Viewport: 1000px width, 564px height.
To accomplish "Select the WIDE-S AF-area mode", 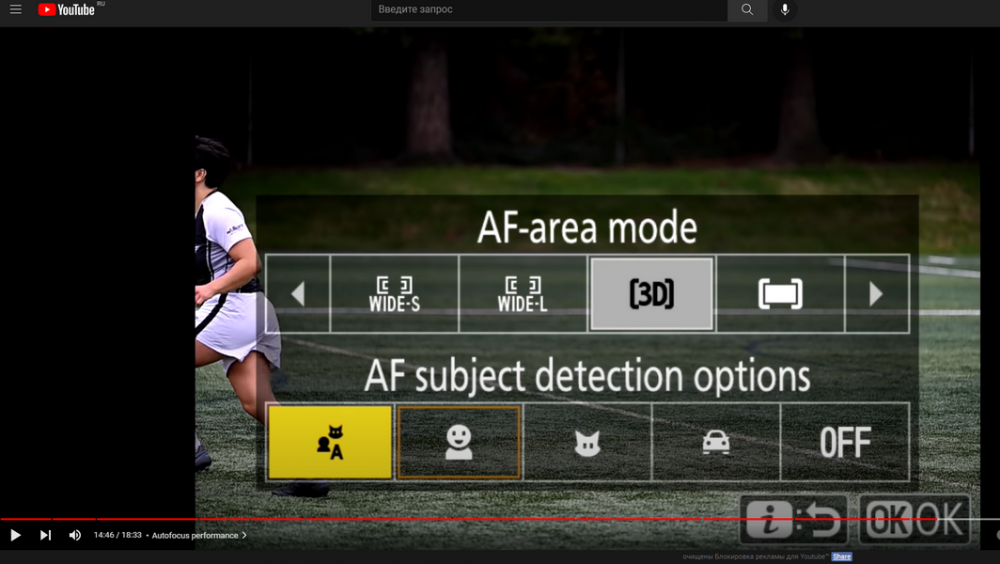I will 394,294.
